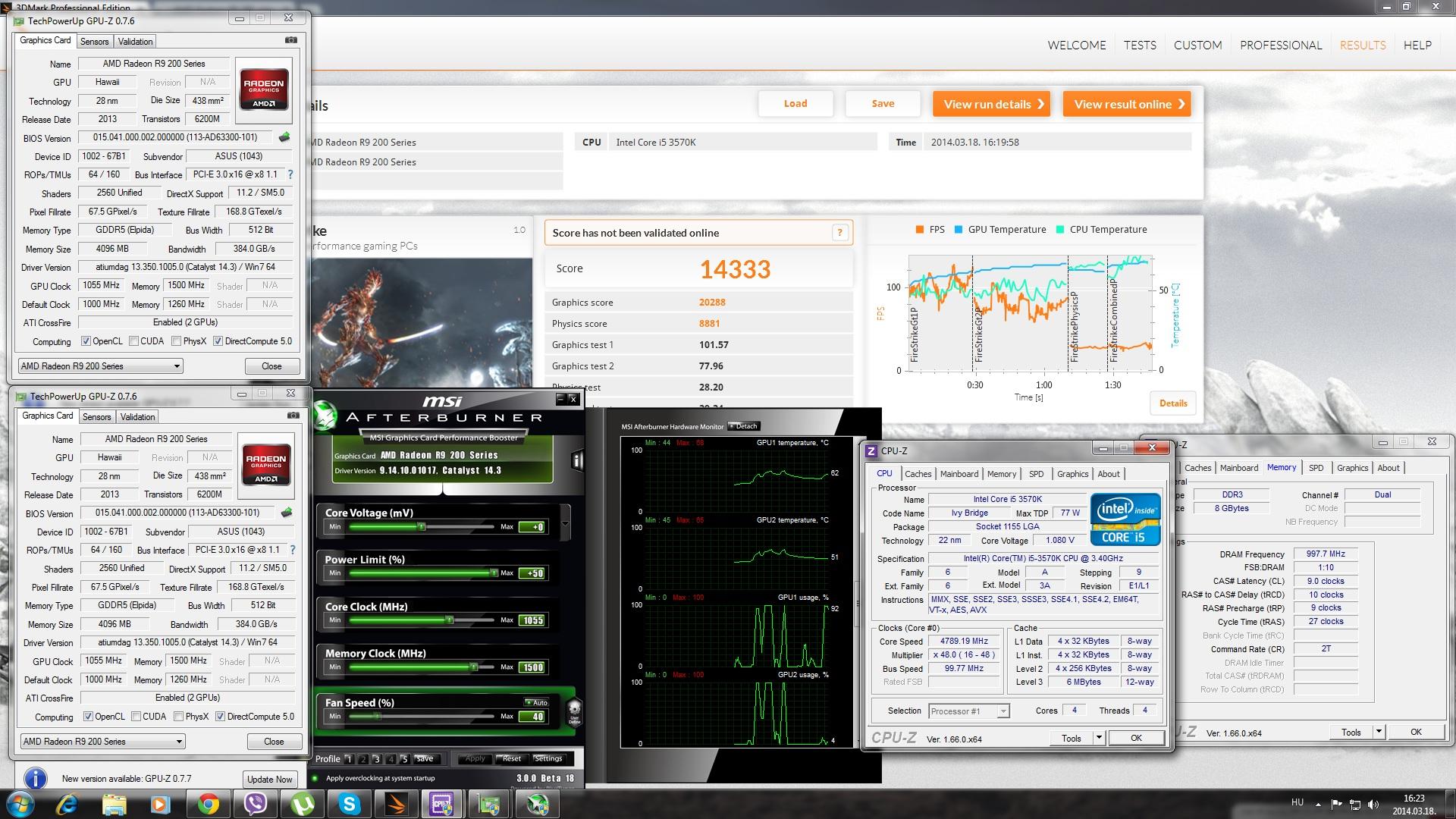
Task: Switch to Validation tab in bottom GPU-Z
Action: (138, 416)
